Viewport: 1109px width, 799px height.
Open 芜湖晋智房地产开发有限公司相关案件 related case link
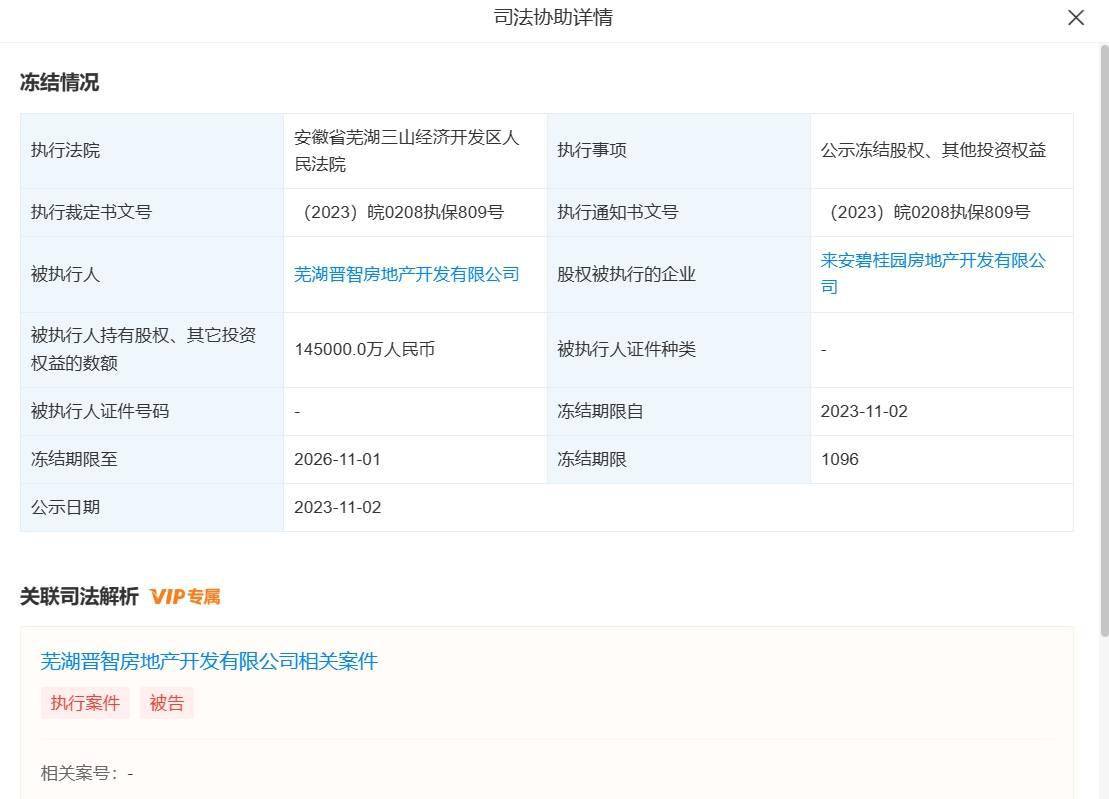click(x=209, y=661)
